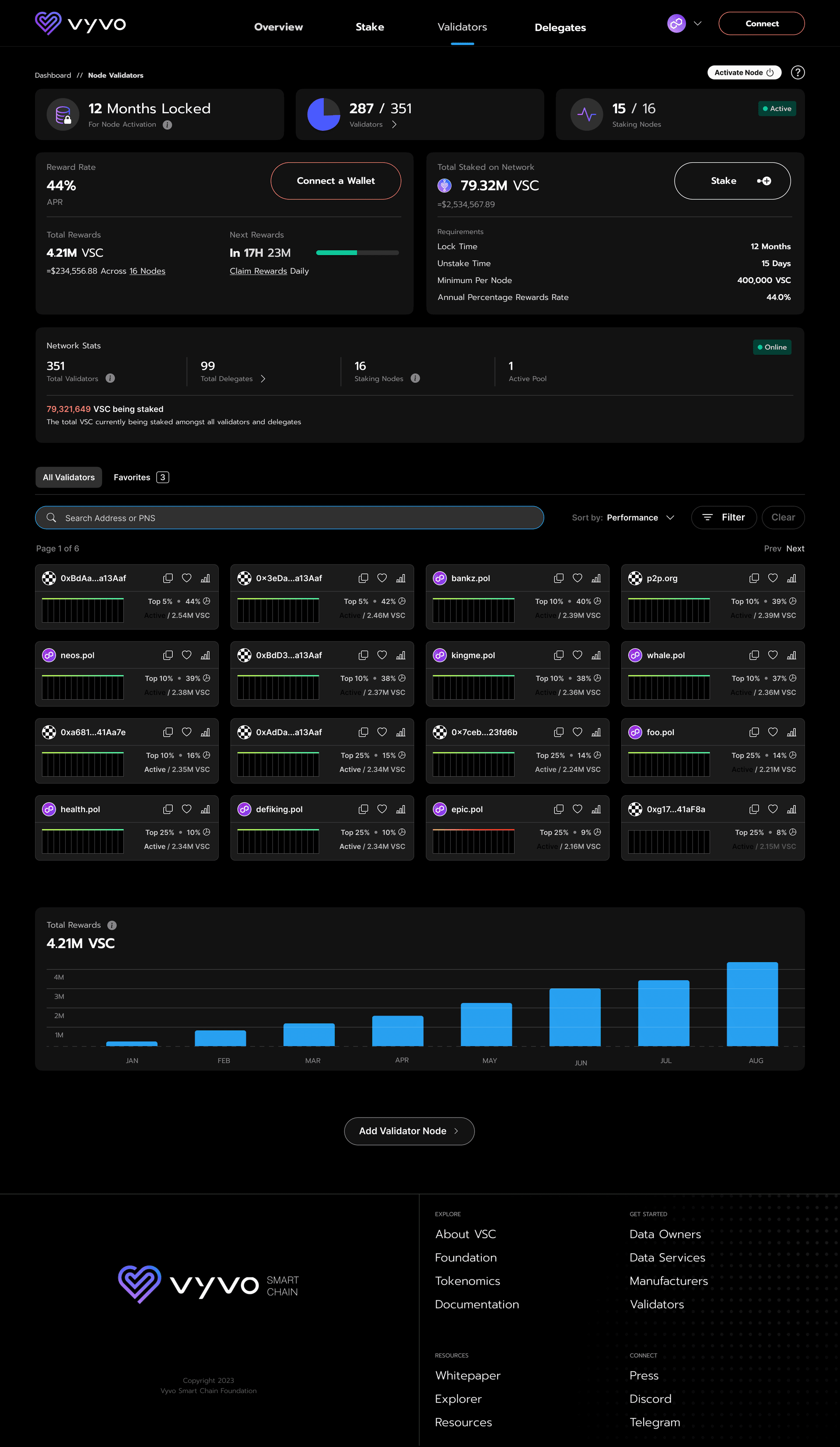Open the Tokenomics footer link

pyautogui.click(x=467, y=1281)
